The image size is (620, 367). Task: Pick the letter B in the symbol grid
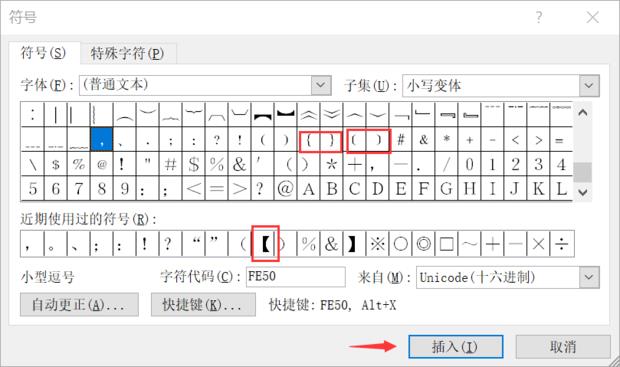(331, 188)
